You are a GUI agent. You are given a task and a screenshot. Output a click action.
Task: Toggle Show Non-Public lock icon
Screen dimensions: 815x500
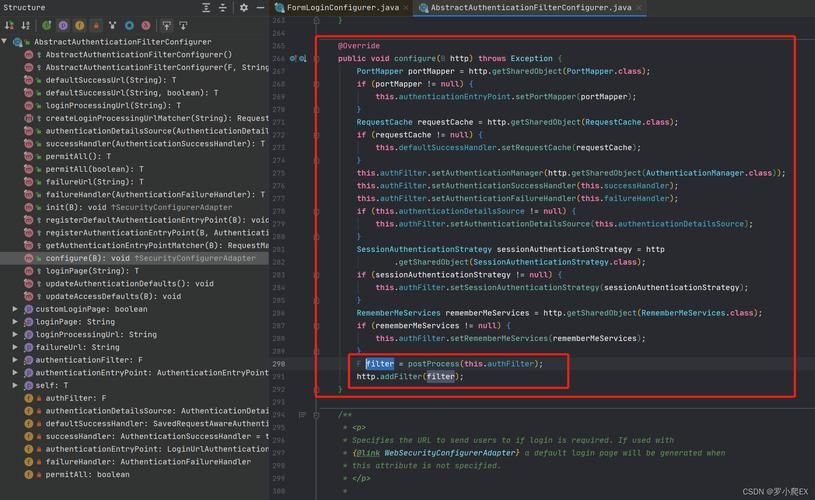pyautogui.click(x=96, y=25)
